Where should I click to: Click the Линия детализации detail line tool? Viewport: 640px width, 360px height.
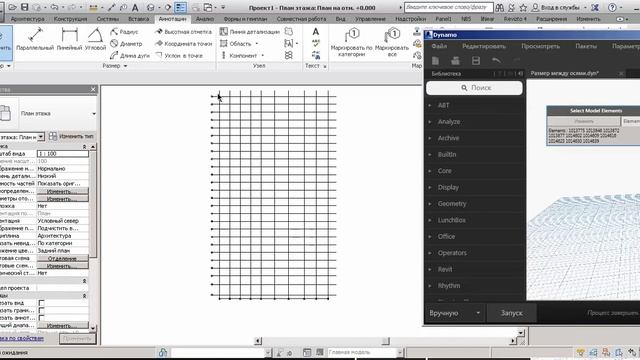pyautogui.click(x=249, y=32)
